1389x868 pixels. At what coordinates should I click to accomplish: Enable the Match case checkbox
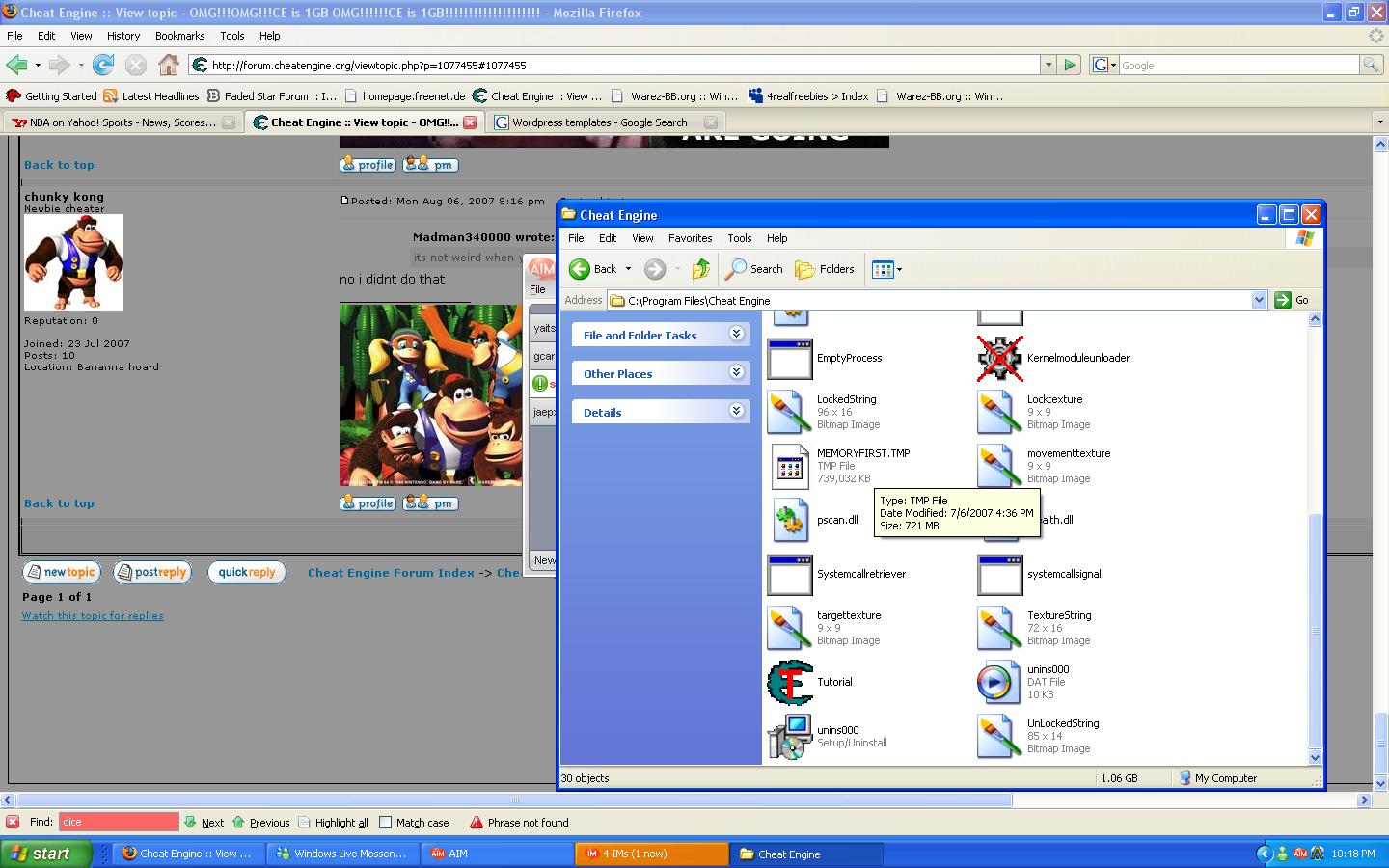point(386,823)
